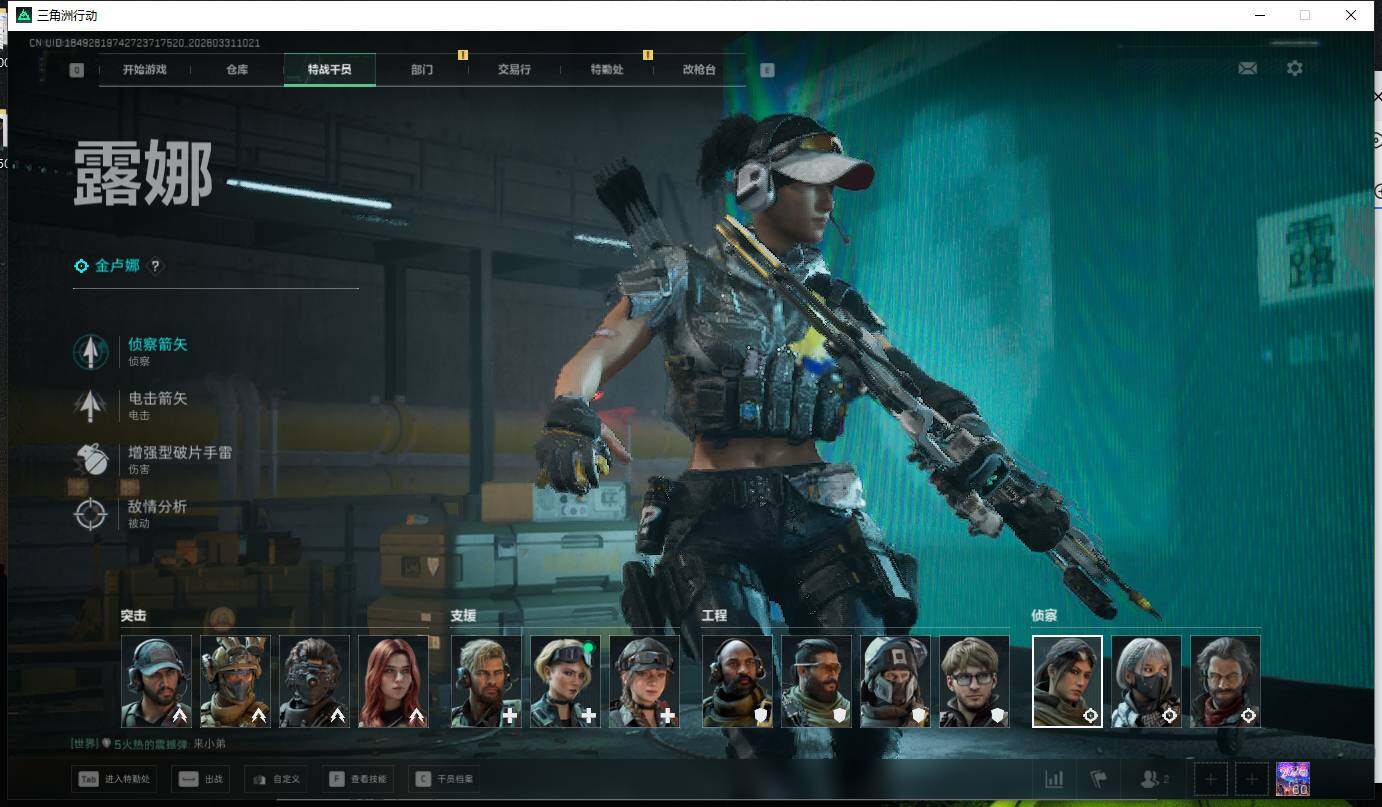Select the 电击箭矢 shock arrow skill icon
This screenshot has width=1382, height=807.
tap(91, 406)
